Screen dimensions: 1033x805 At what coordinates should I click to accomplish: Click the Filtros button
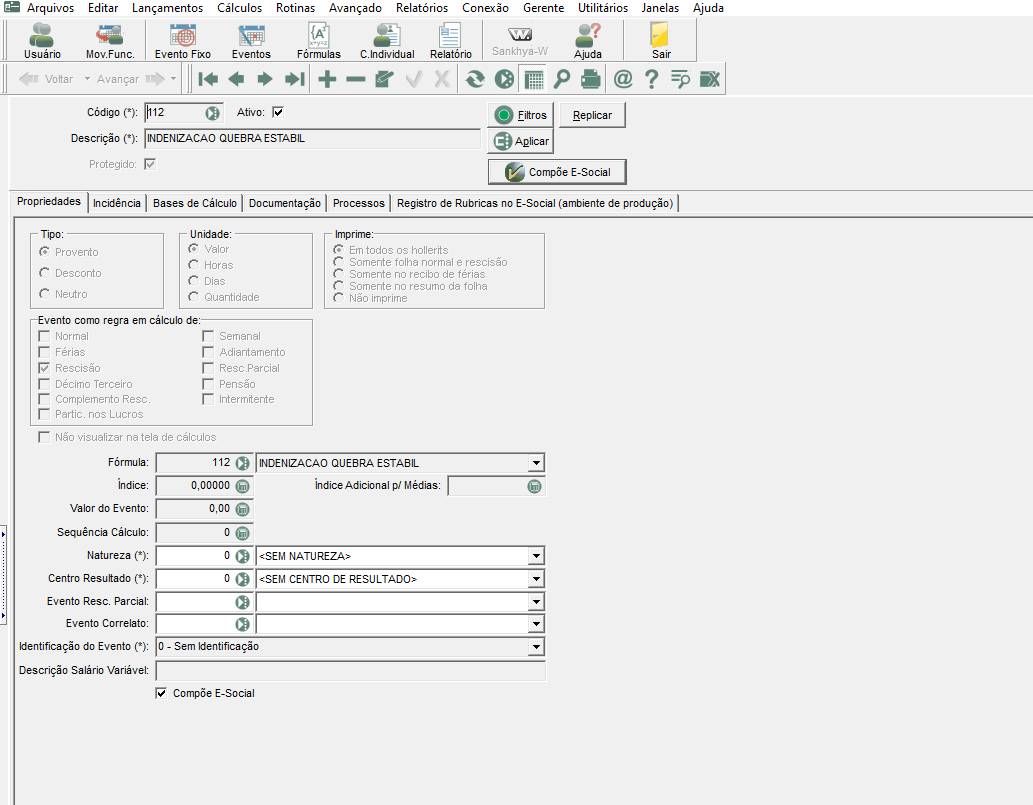click(520, 115)
